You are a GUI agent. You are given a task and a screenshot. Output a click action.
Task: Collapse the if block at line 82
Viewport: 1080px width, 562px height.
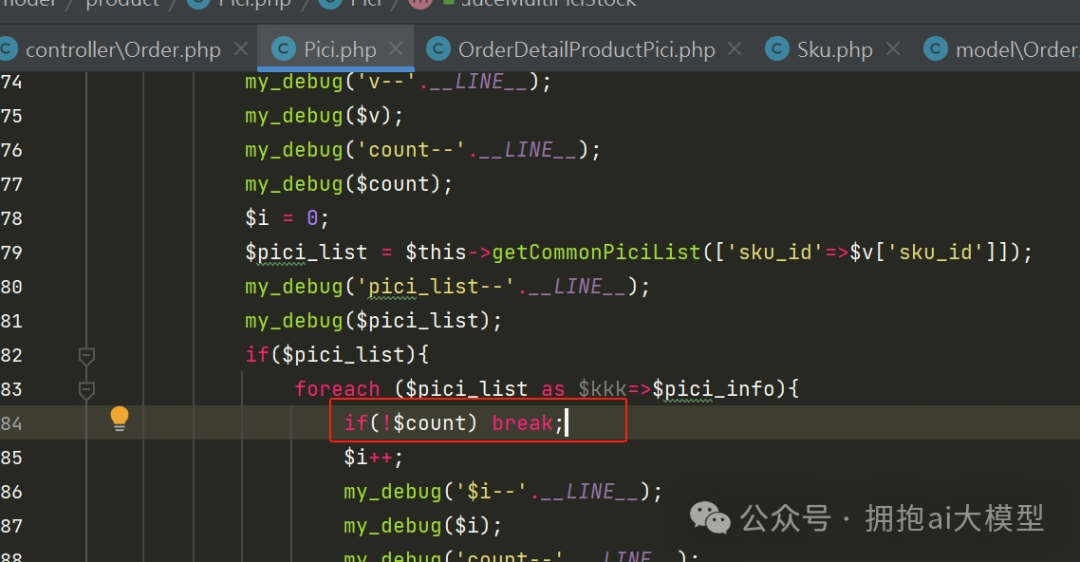click(x=86, y=355)
